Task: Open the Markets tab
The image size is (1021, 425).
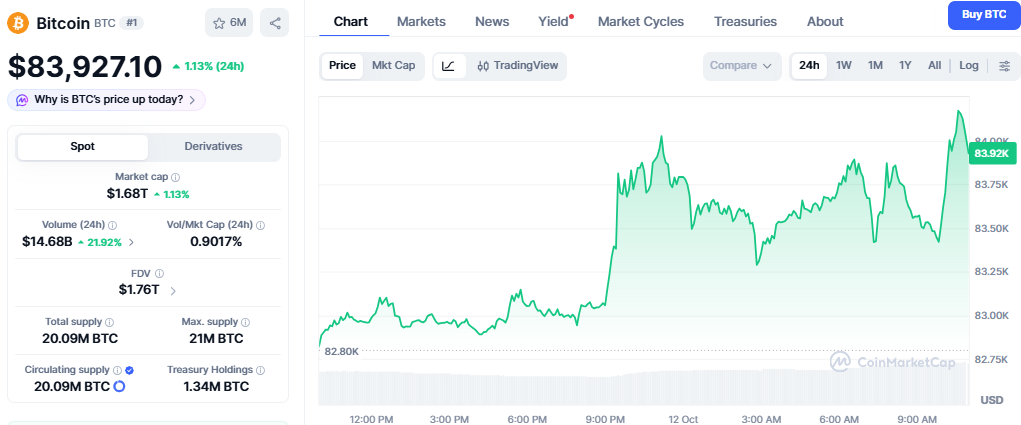Action: point(421,21)
